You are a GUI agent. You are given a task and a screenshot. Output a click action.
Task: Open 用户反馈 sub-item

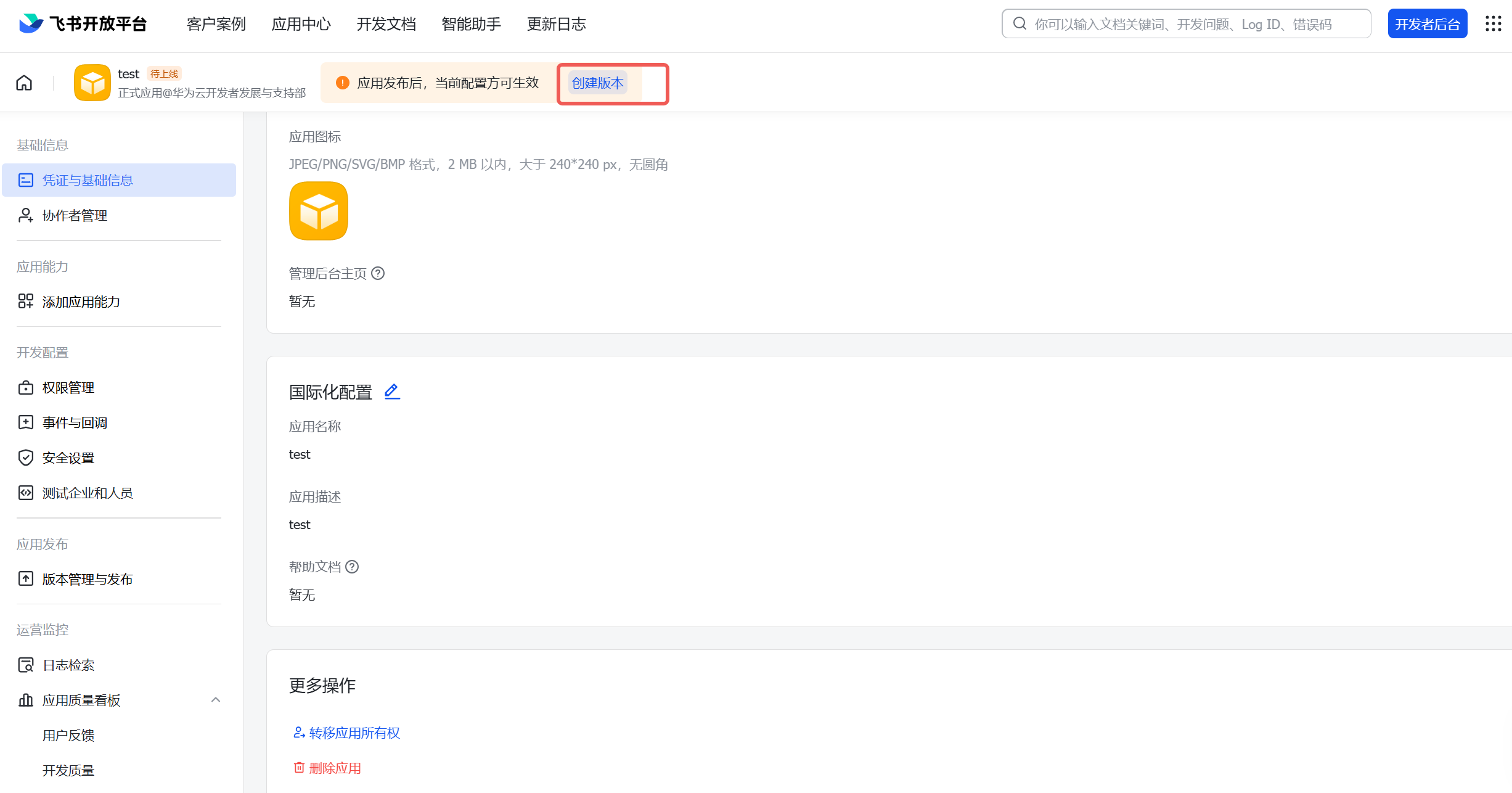(68, 735)
